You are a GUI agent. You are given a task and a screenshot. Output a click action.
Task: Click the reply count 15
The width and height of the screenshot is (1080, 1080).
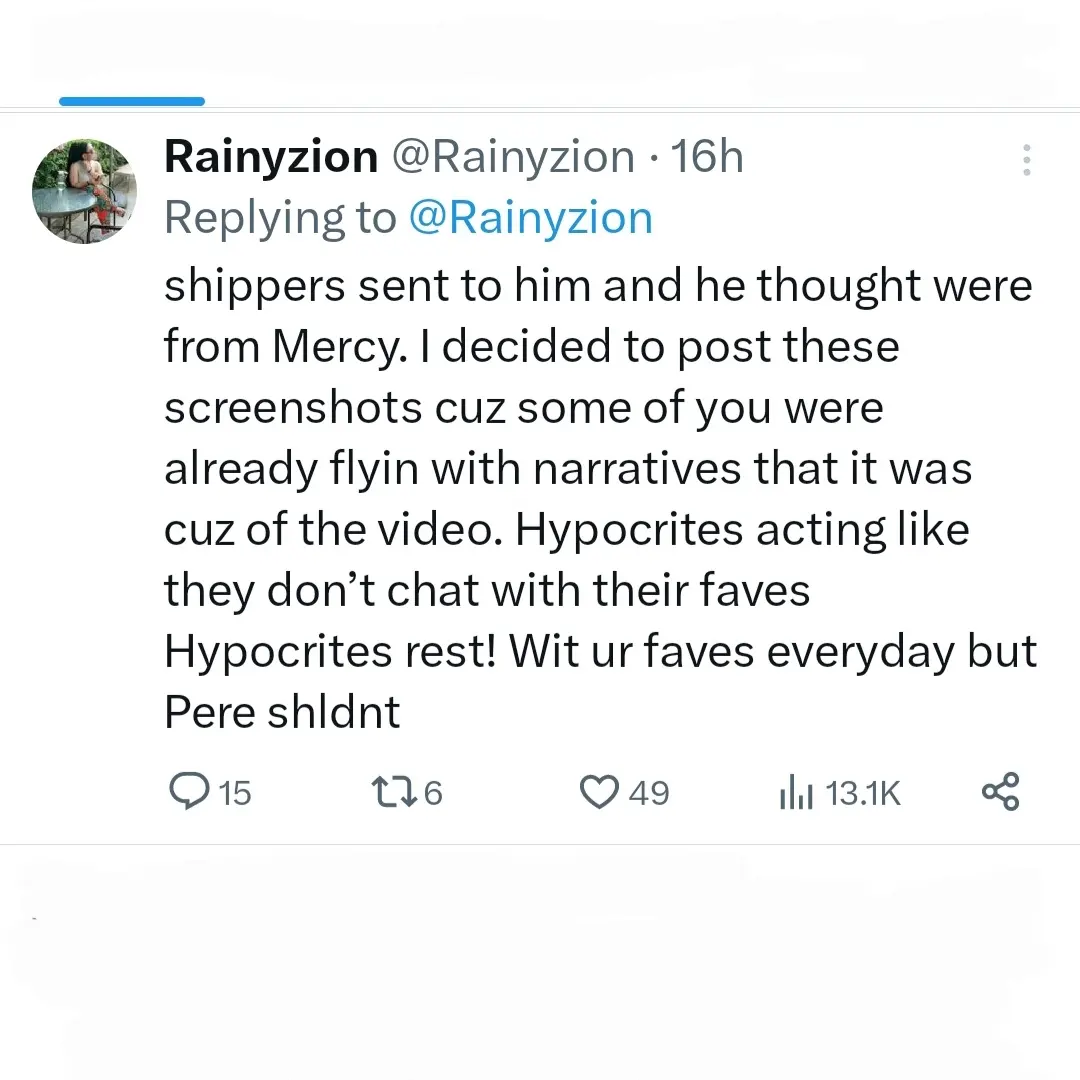pos(235,794)
